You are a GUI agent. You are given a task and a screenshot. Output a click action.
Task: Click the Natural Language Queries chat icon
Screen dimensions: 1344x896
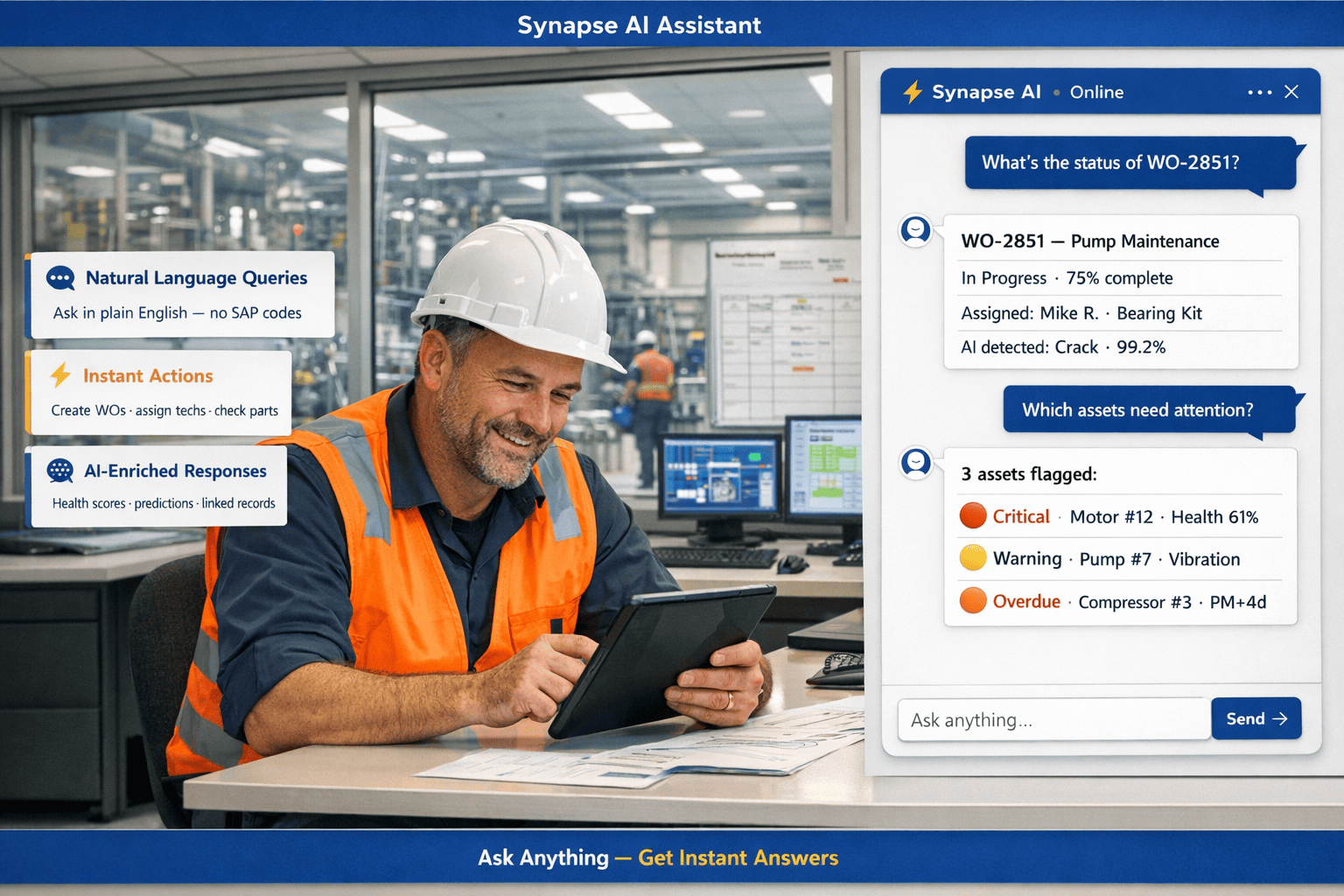point(60,278)
